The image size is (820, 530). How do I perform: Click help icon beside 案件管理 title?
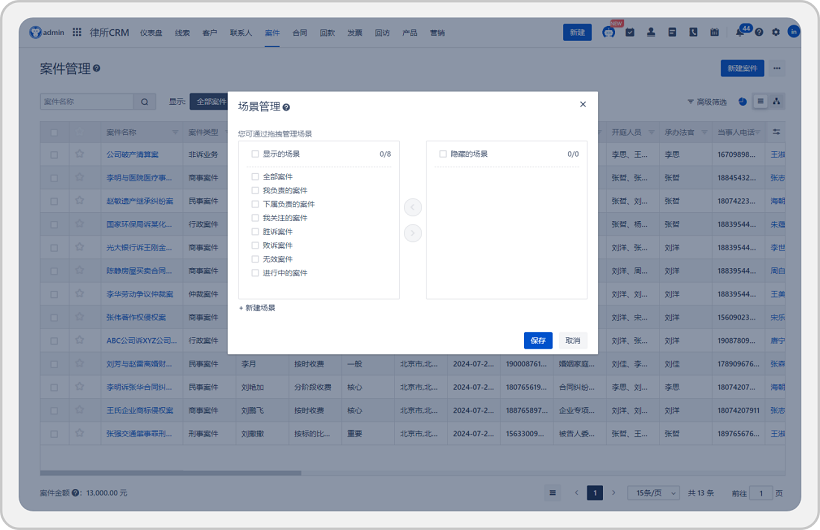[97, 68]
